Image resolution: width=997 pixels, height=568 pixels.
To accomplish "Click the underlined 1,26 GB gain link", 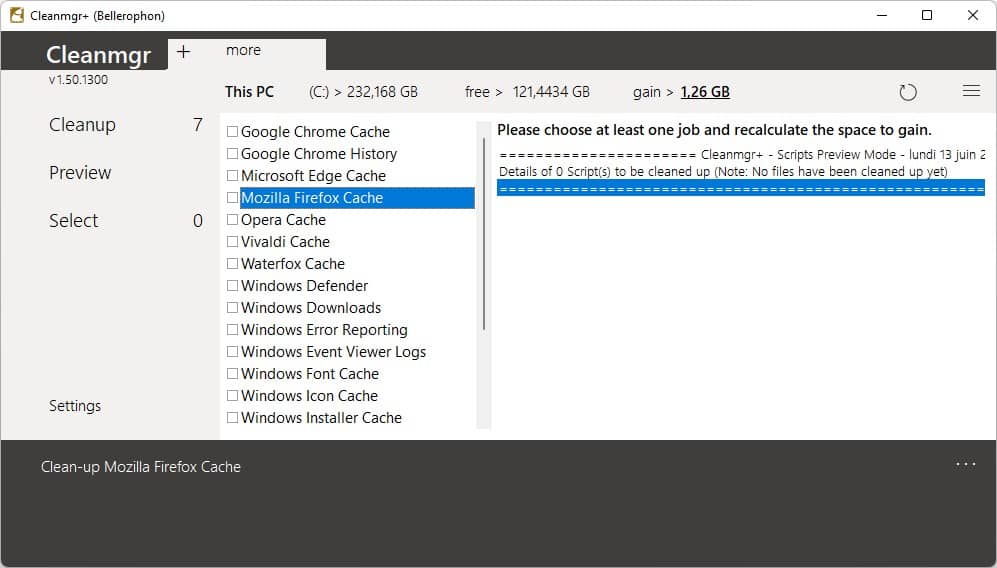I will click(x=705, y=92).
